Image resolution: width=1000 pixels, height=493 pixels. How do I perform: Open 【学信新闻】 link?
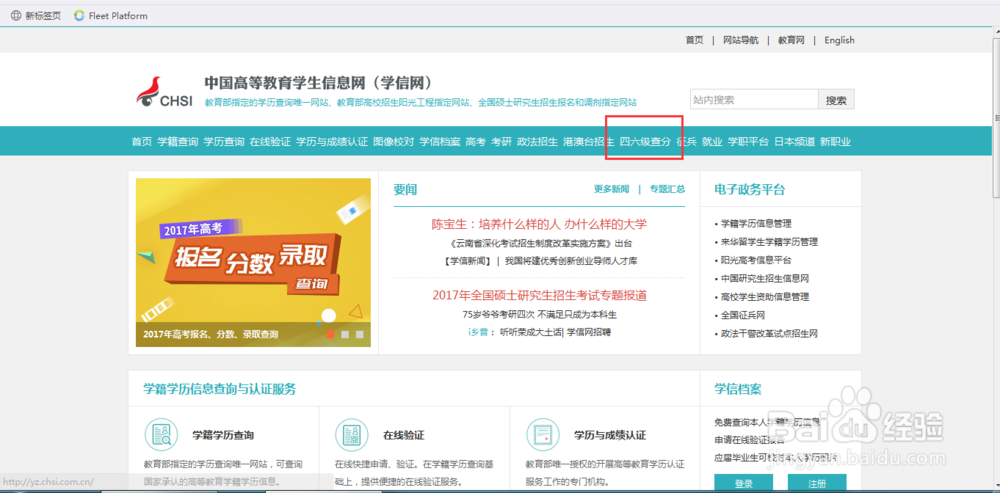(467, 261)
